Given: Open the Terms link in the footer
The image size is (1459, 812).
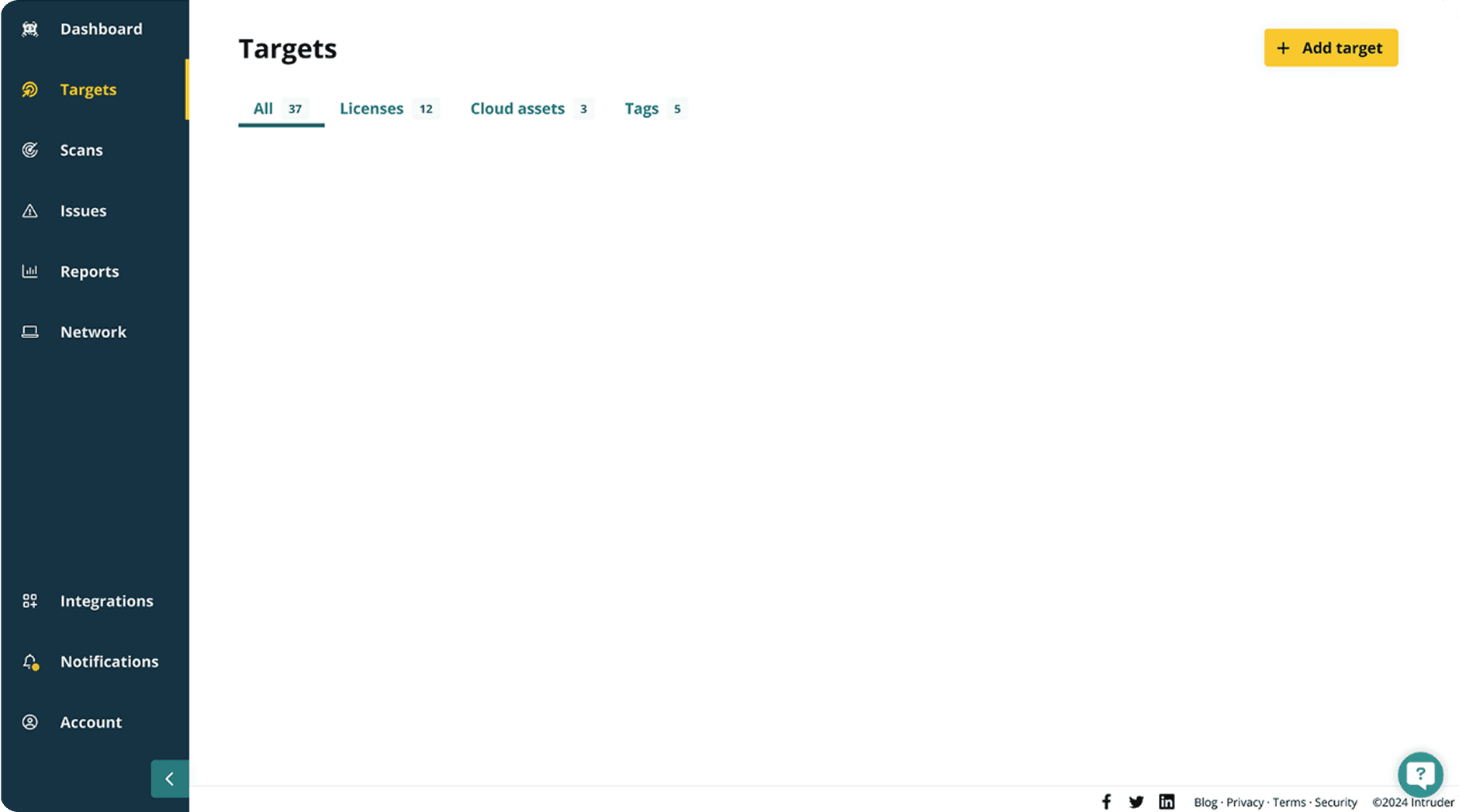Looking at the screenshot, I should [x=1289, y=803].
